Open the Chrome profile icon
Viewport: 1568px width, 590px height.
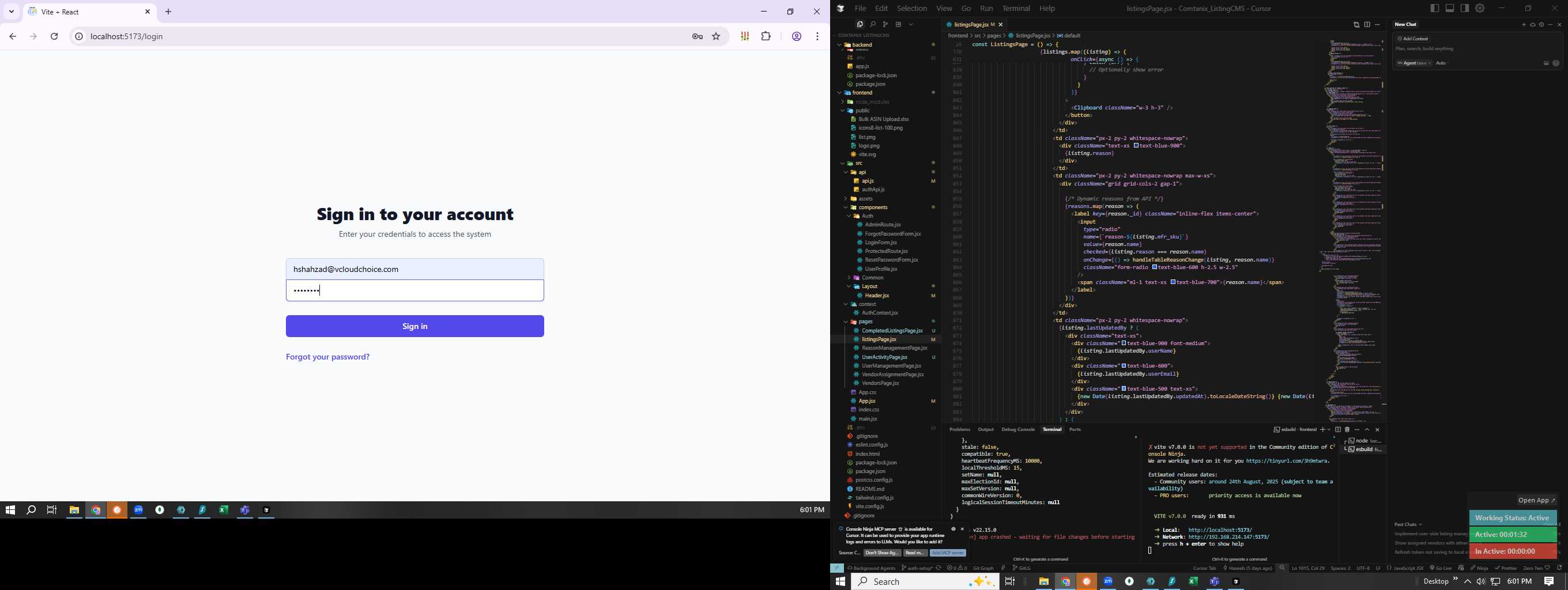click(x=796, y=36)
